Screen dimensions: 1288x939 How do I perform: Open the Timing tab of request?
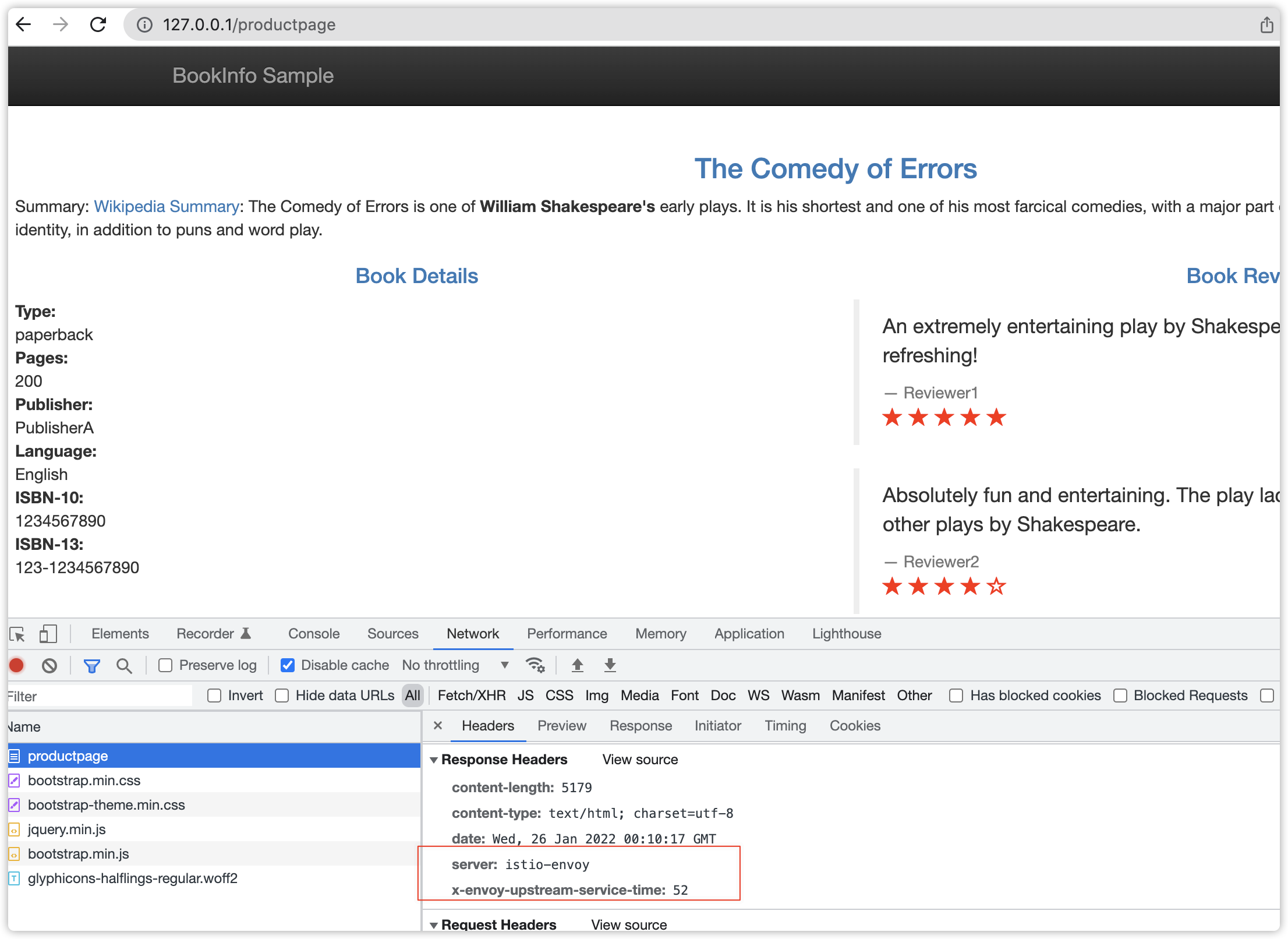(785, 726)
